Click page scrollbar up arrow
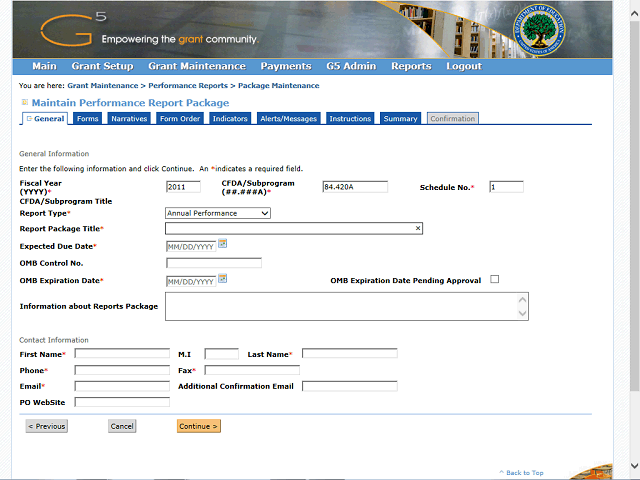Screen dimensions: 640x480 635,13
